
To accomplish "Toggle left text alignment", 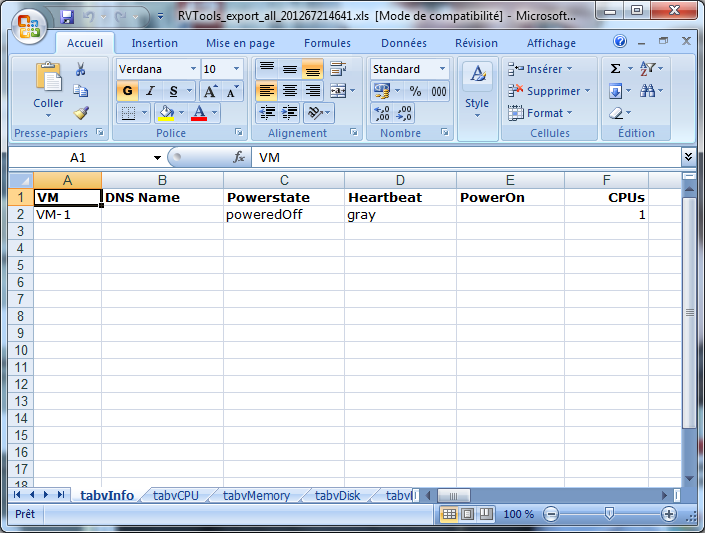I will (x=267, y=91).
